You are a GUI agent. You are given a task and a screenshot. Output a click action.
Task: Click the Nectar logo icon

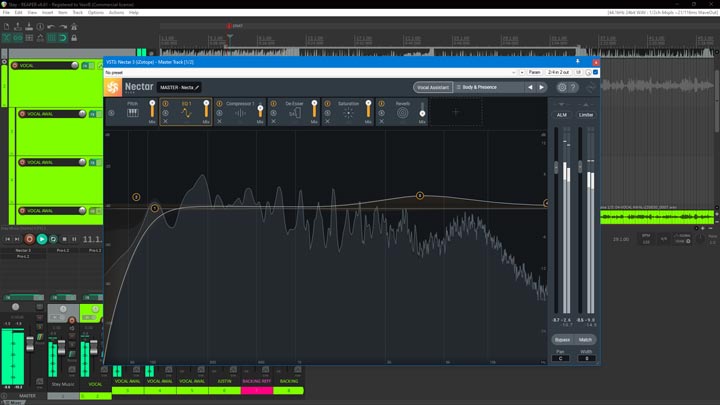click(113, 87)
